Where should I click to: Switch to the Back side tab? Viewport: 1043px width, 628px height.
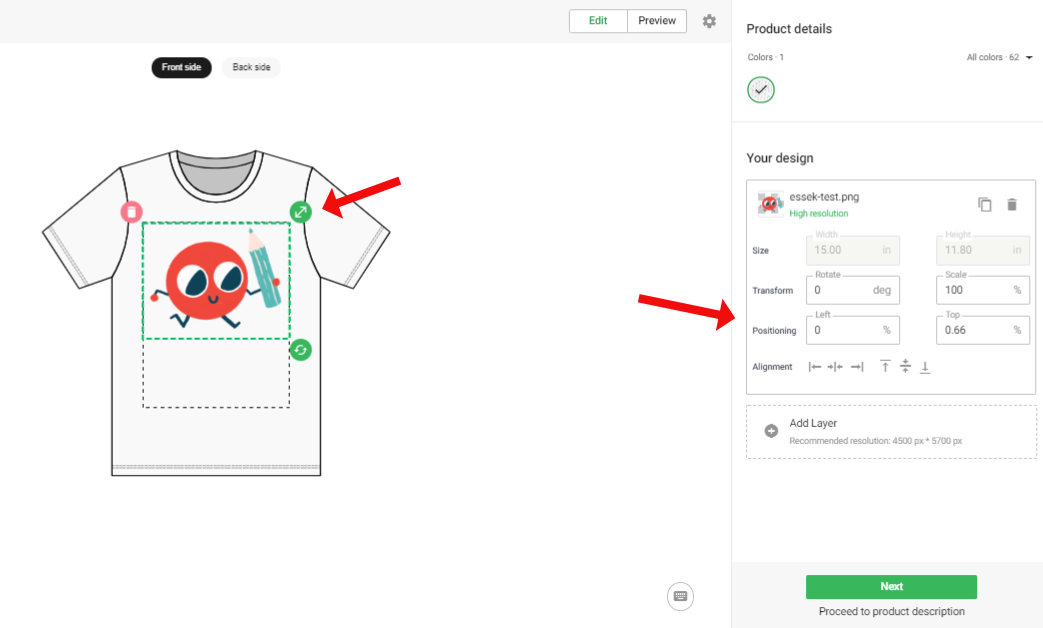tap(251, 67)
